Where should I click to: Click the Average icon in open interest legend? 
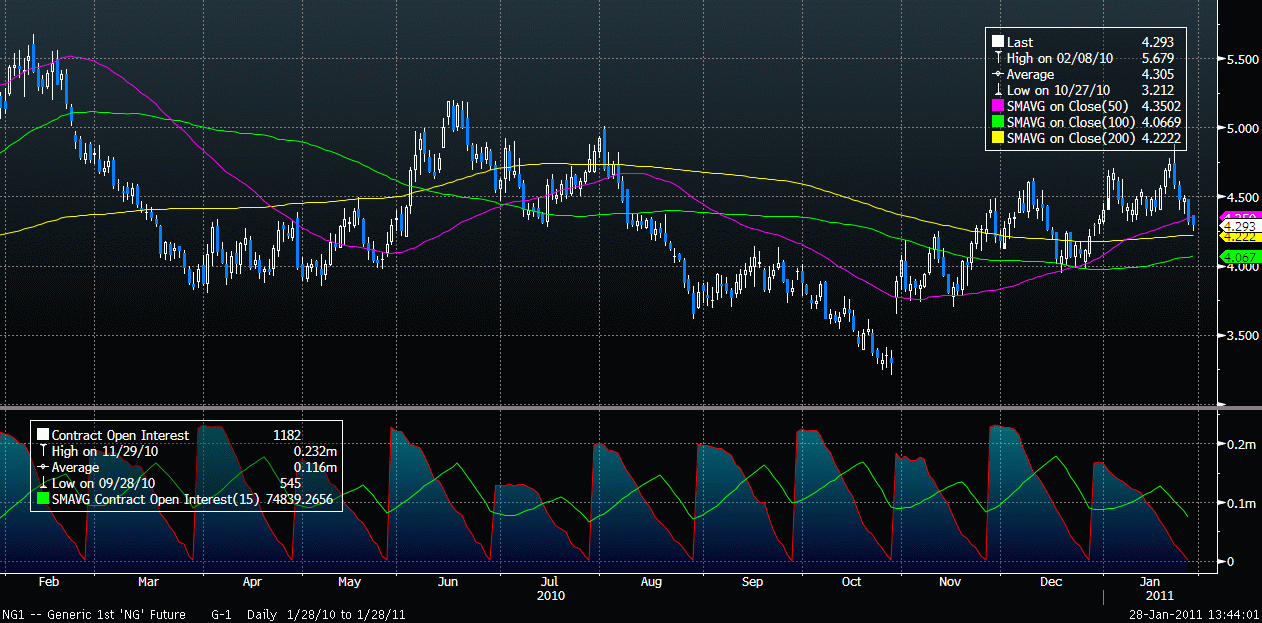pos(42,467)
